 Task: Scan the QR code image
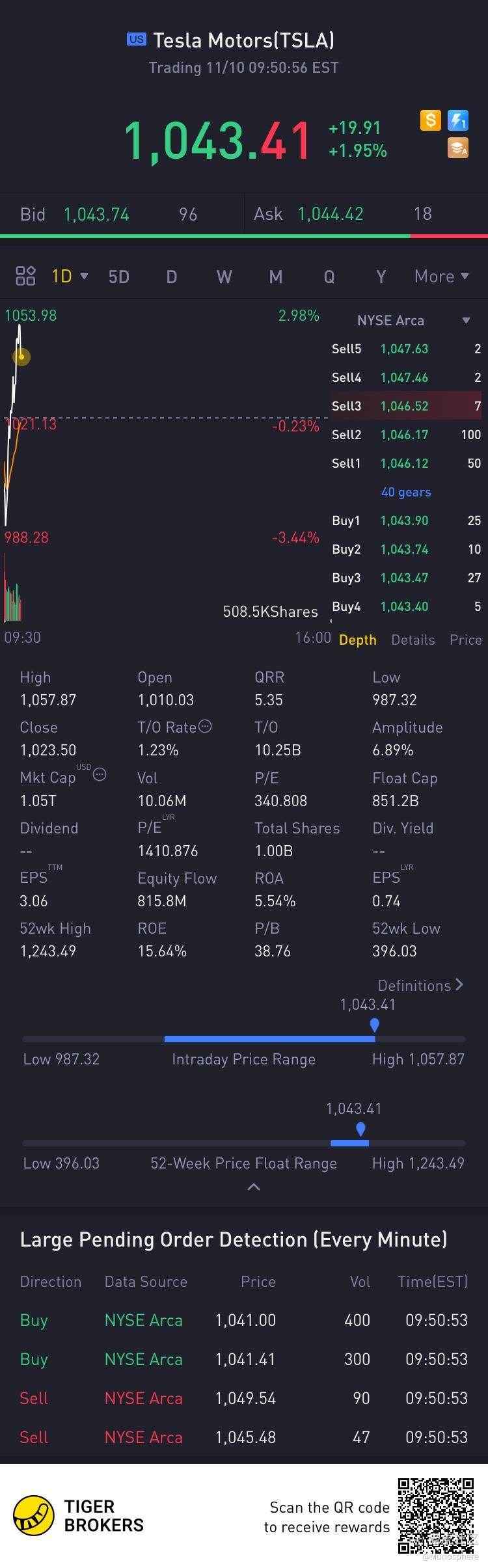tap(435, 1516)
